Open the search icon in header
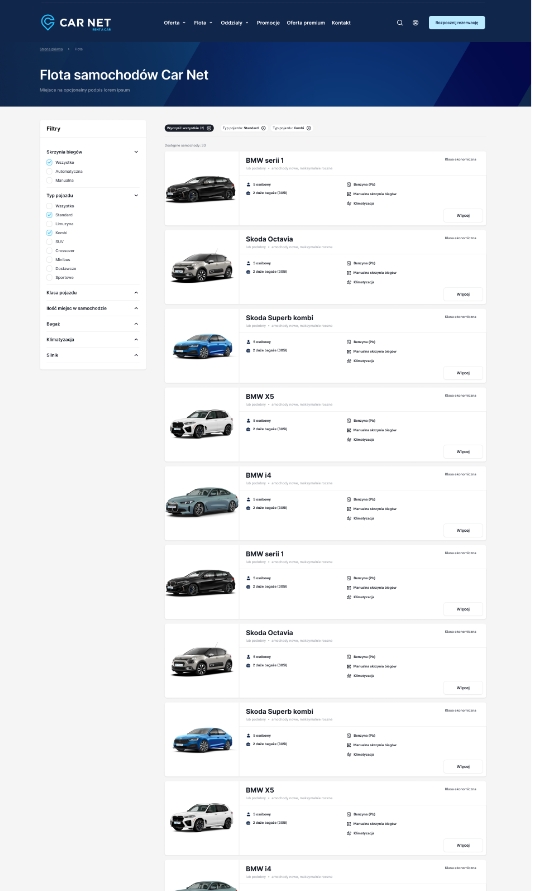Screen dimensions: 536x891 pos(400,23)
